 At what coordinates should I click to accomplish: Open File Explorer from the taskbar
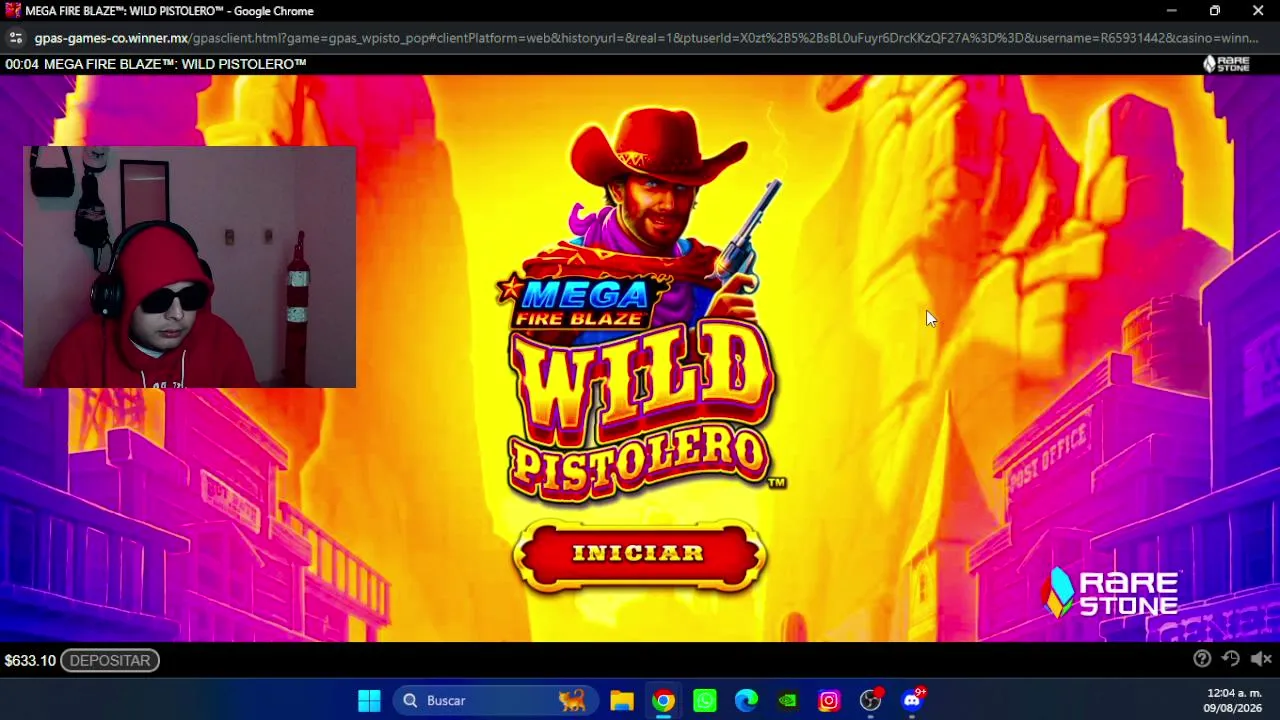point(622,701)
